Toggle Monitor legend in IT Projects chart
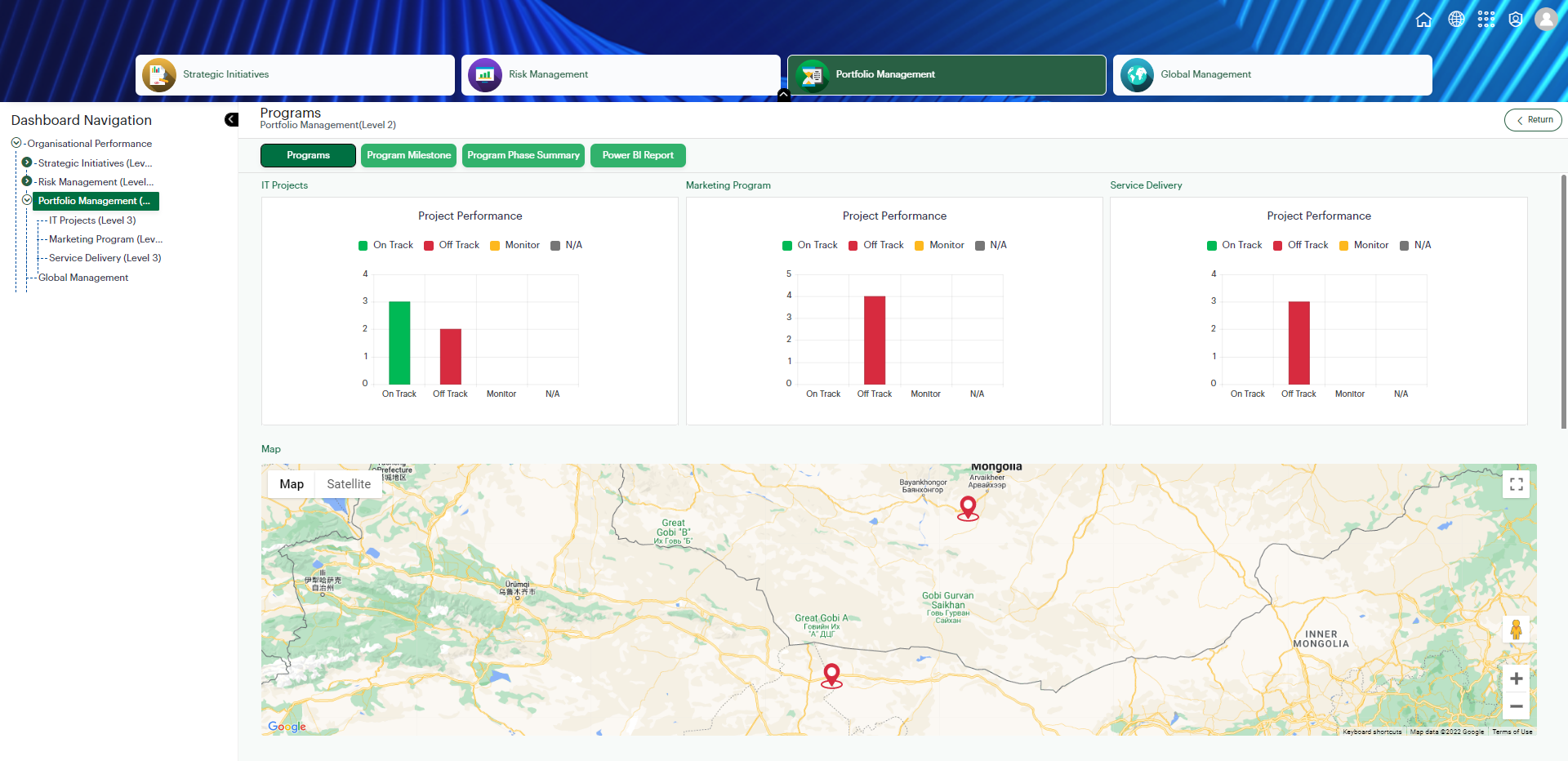Viewport: 1568px width, 761px height. 514,245
